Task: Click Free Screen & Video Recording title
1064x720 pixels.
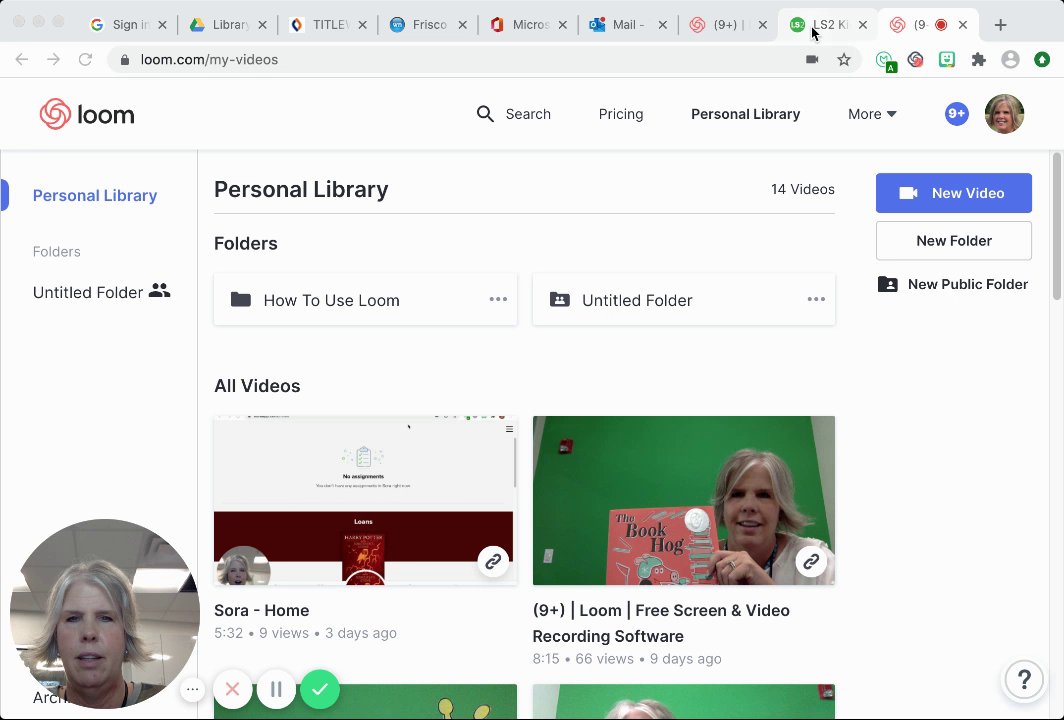Action: 660,623
